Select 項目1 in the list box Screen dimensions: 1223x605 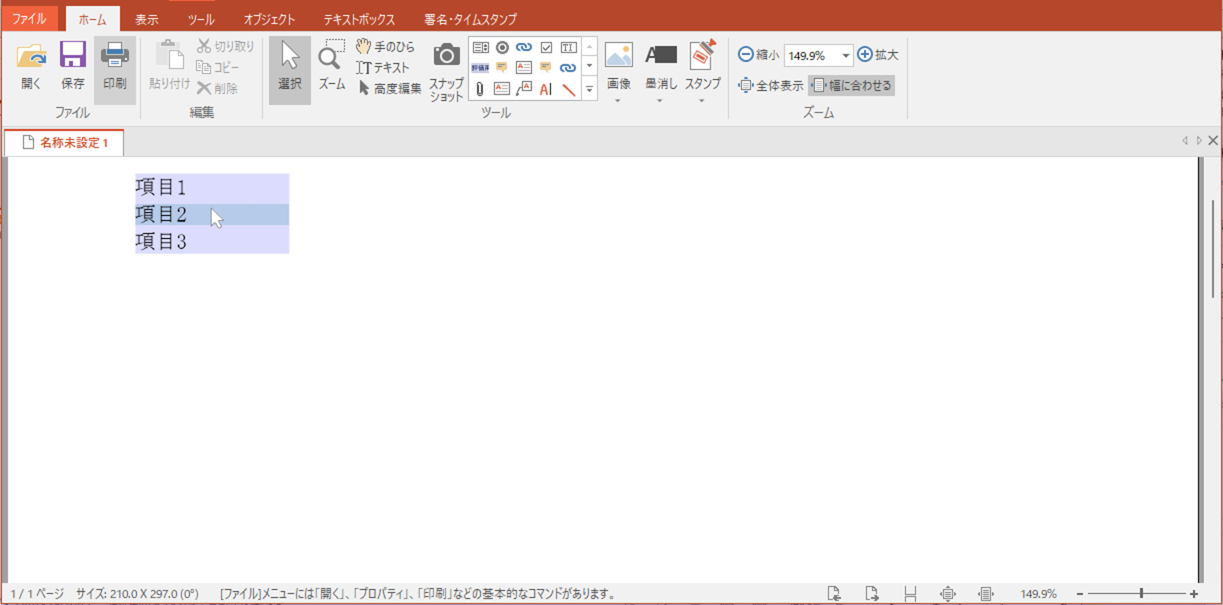click(212, 187)
